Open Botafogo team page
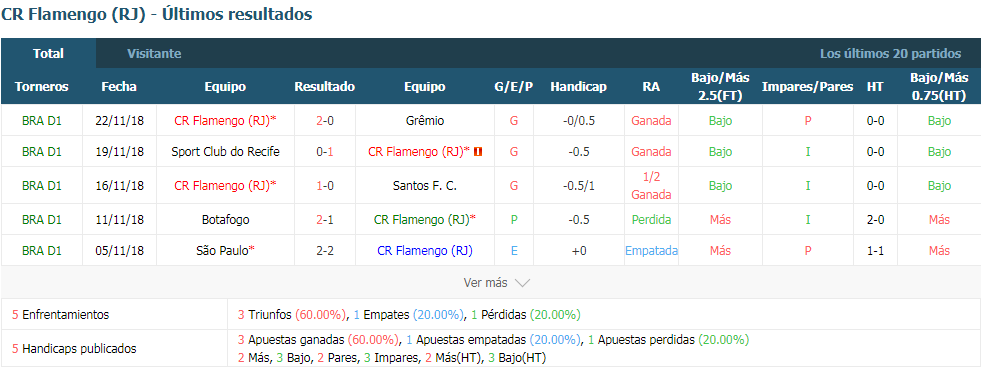Viewport: 981px width, 367px height. (225, 219)
